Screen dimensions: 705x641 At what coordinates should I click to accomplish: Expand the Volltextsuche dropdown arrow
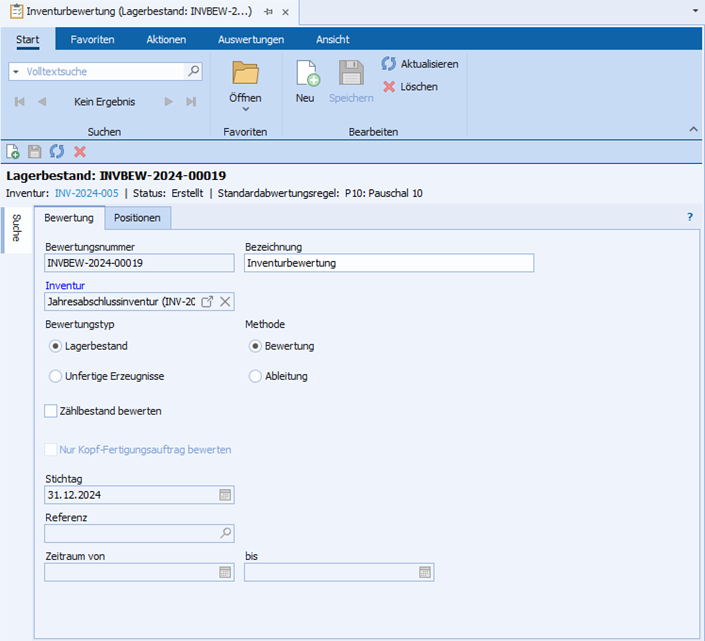tap(16, 72)
